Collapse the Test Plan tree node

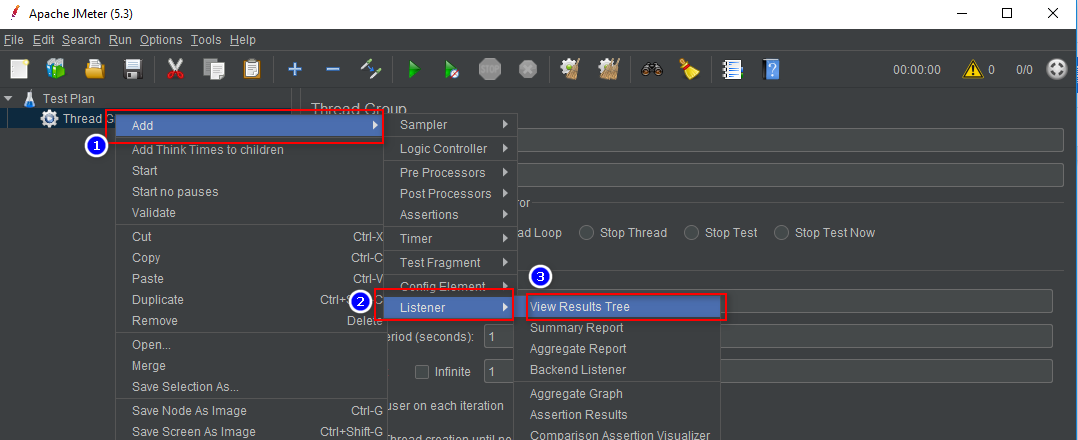pyautogui.click(x=8, y=98)
